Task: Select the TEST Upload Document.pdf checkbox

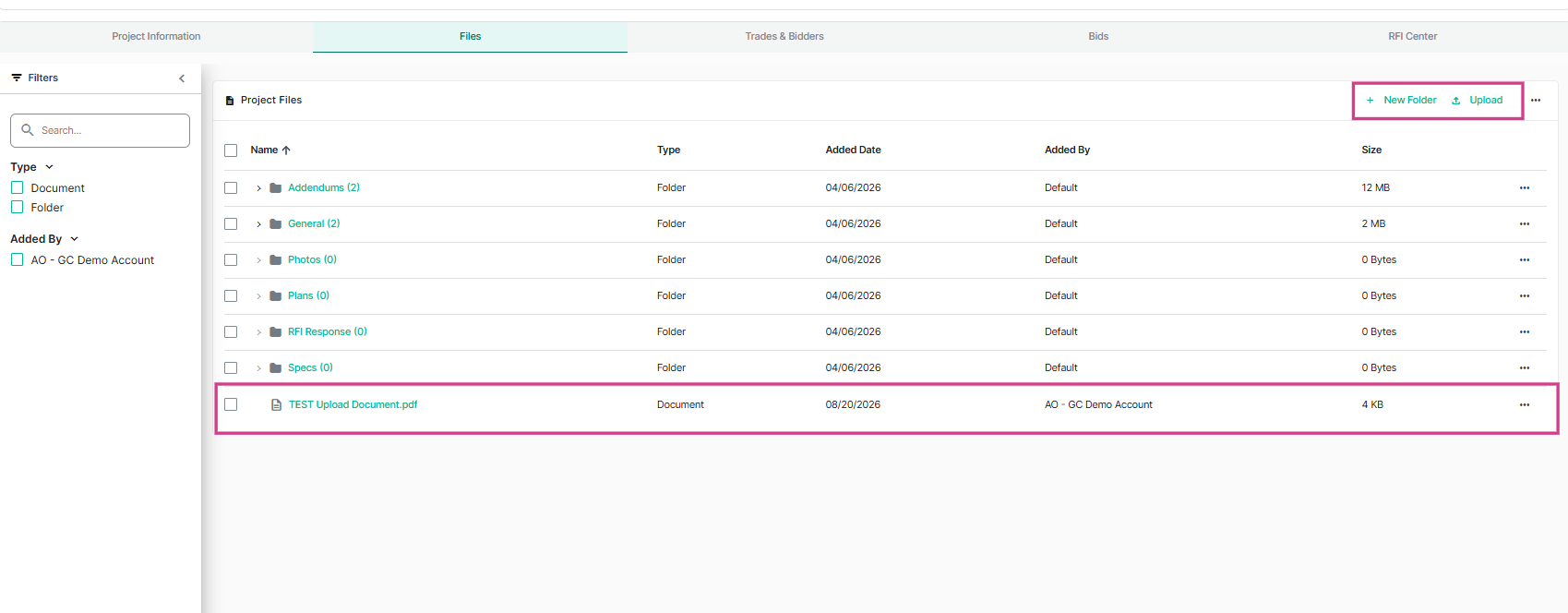Action: (231, 405)
